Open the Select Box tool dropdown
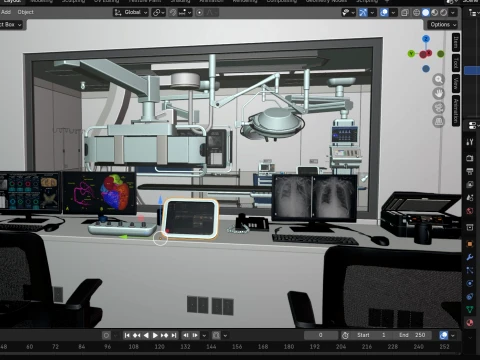This screenshot has height=360, width=480. tap(10, 25)
